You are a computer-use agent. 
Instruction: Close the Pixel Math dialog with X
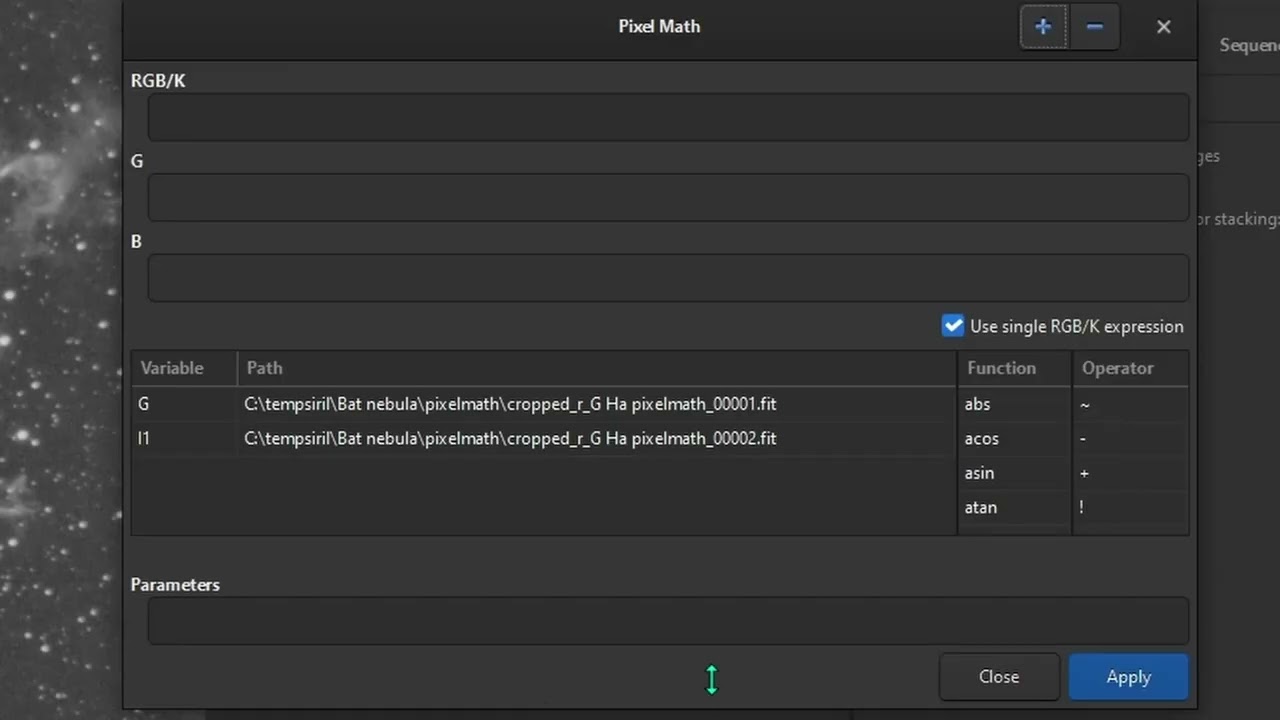1163,27
